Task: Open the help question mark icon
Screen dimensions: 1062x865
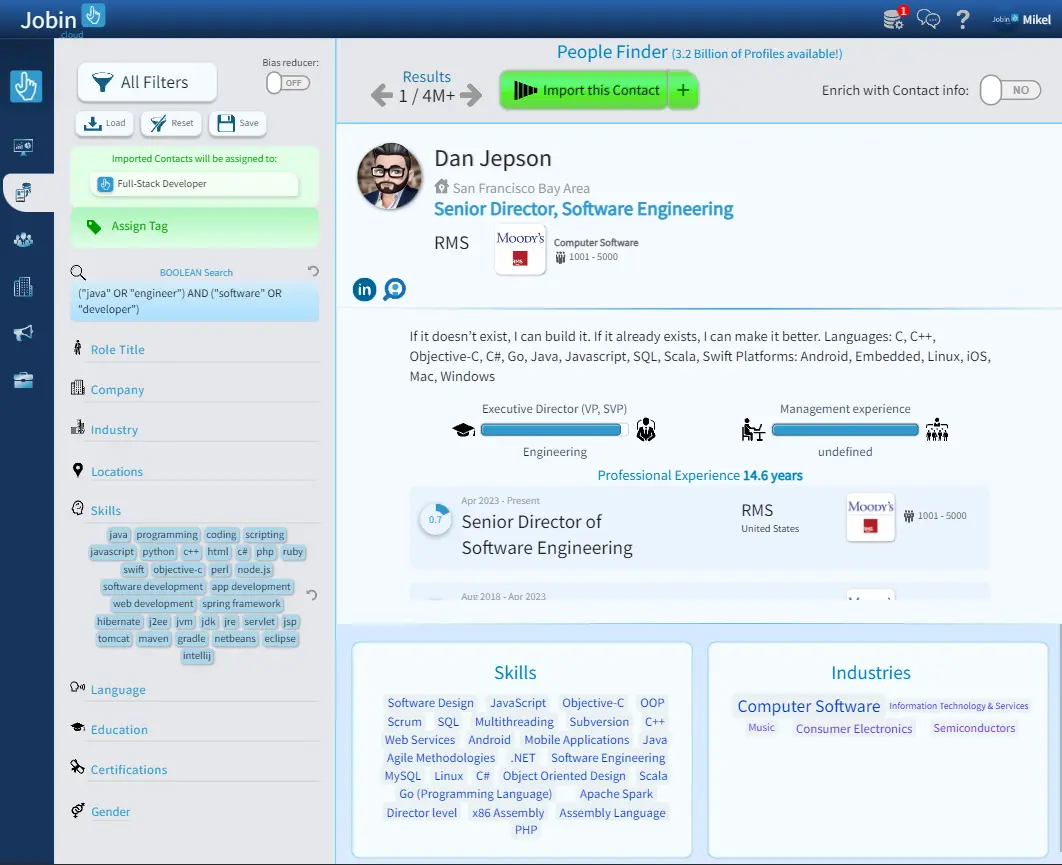Action: 963,19
